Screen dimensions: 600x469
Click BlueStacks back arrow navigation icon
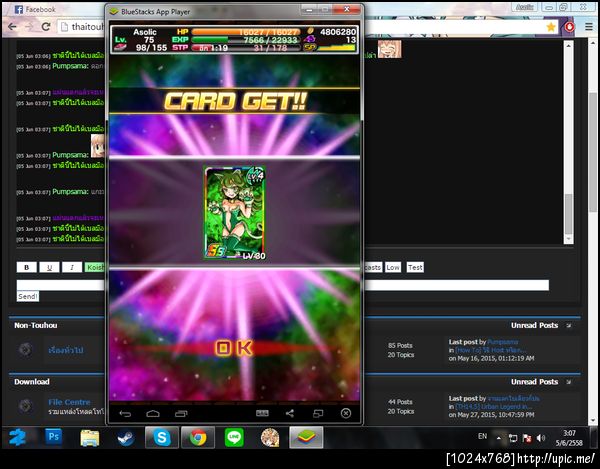coord(125,414)
